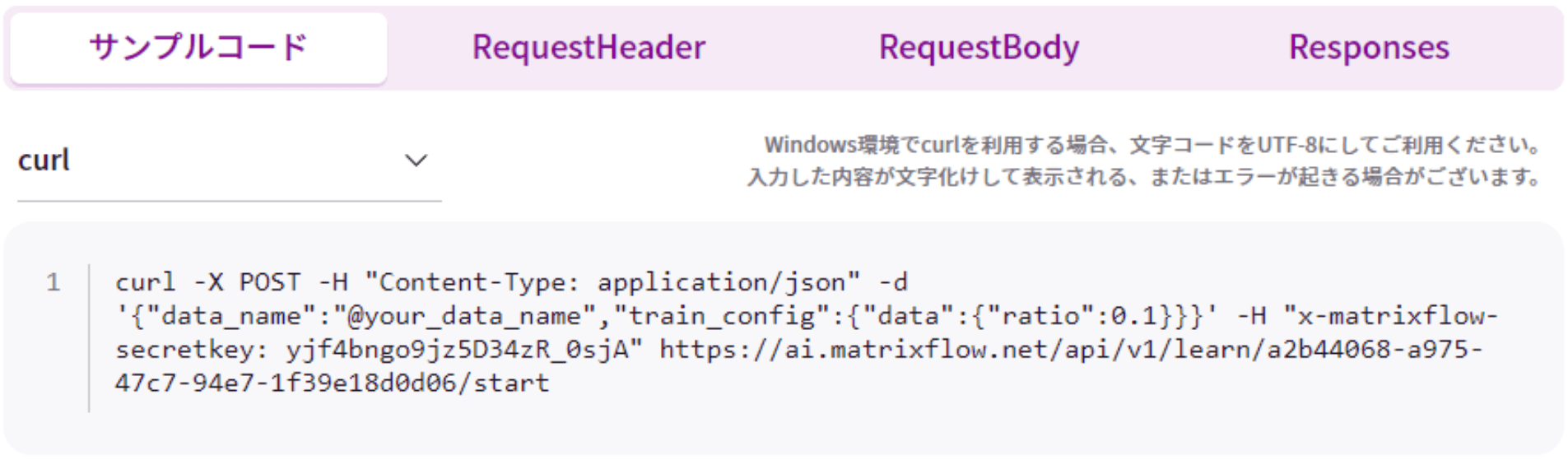Click the Windows環境でcurl UTF-8 notice line
Image resolution: width=1568 pixels, height=460 pixels.
click(1152, 146)
